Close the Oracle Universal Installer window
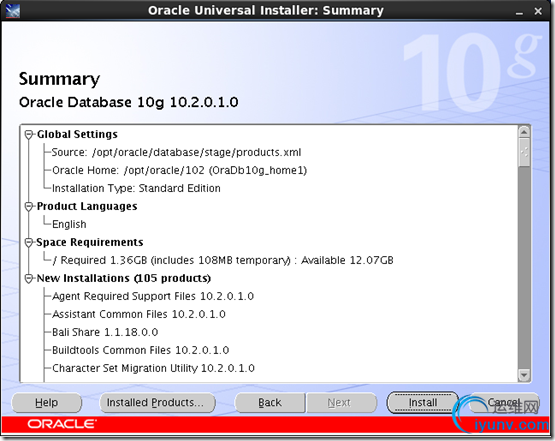The height and width of the screenshot is (441, 555). tap(538, 12)
